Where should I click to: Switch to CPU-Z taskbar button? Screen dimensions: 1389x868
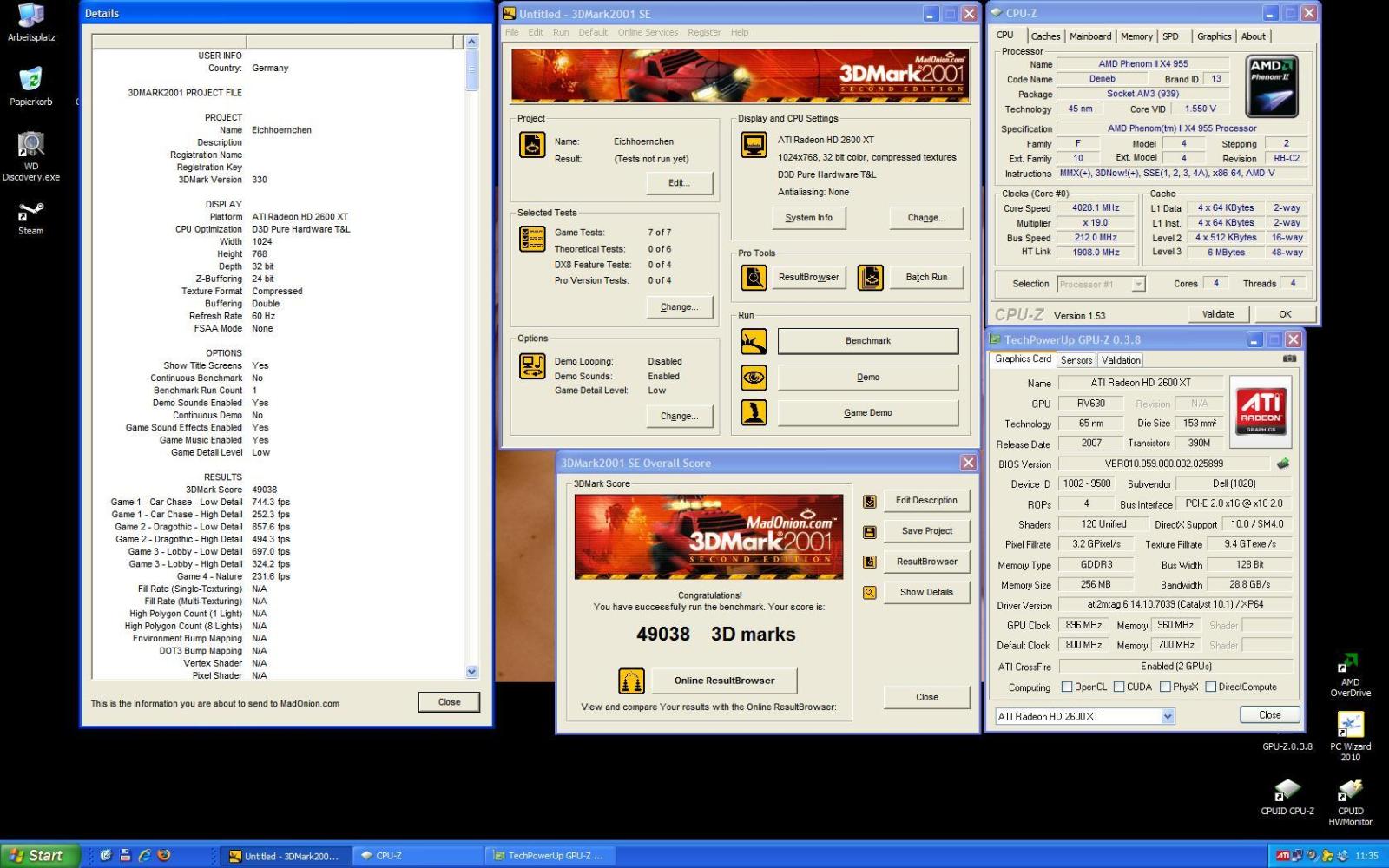tap(418, 856)
